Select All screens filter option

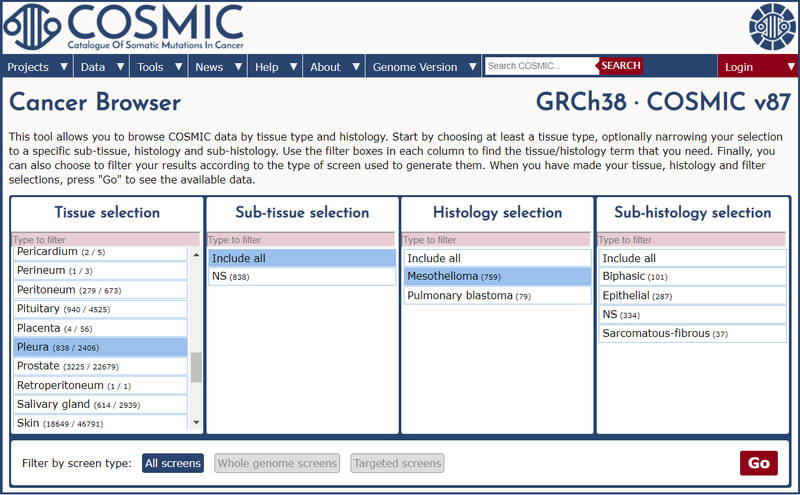click(173, 463)
